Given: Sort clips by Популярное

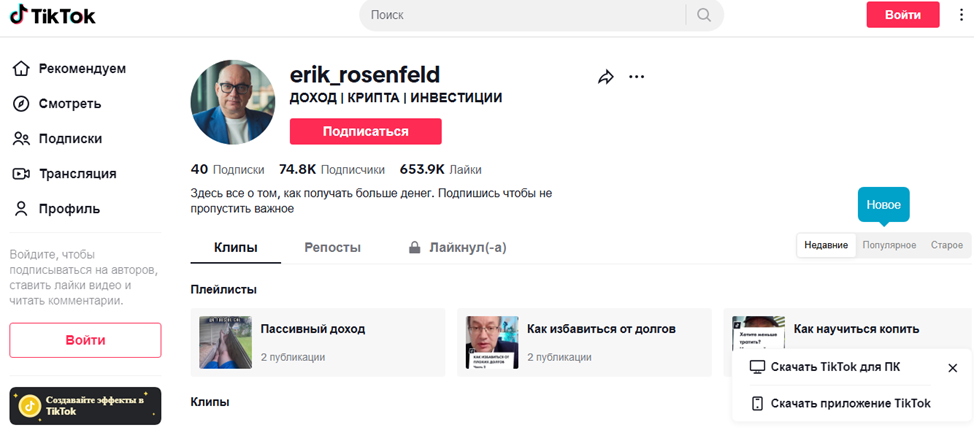Looking at the screenshot, I should point(889,245).
